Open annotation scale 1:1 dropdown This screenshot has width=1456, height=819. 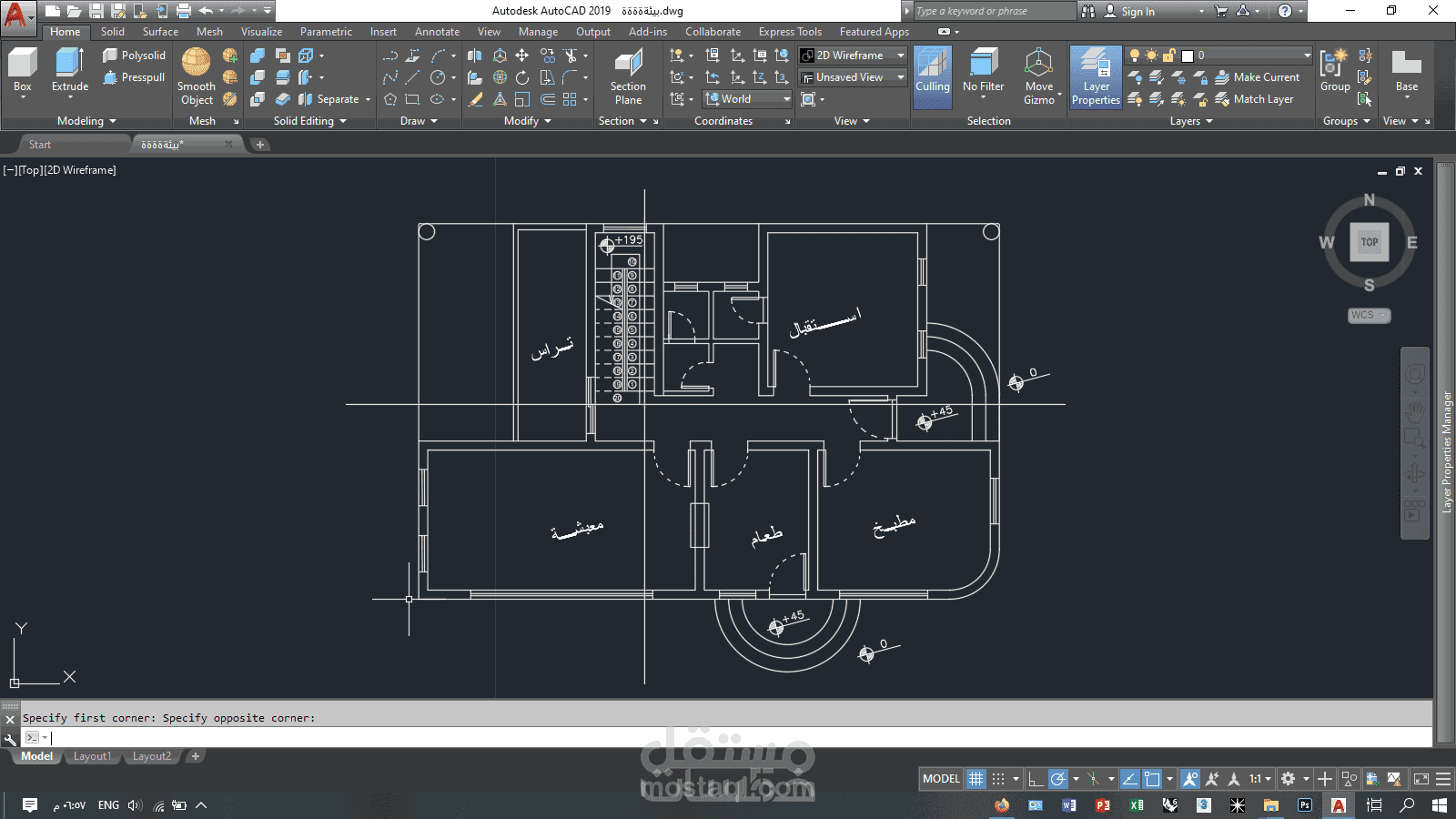pos(1260,779)
